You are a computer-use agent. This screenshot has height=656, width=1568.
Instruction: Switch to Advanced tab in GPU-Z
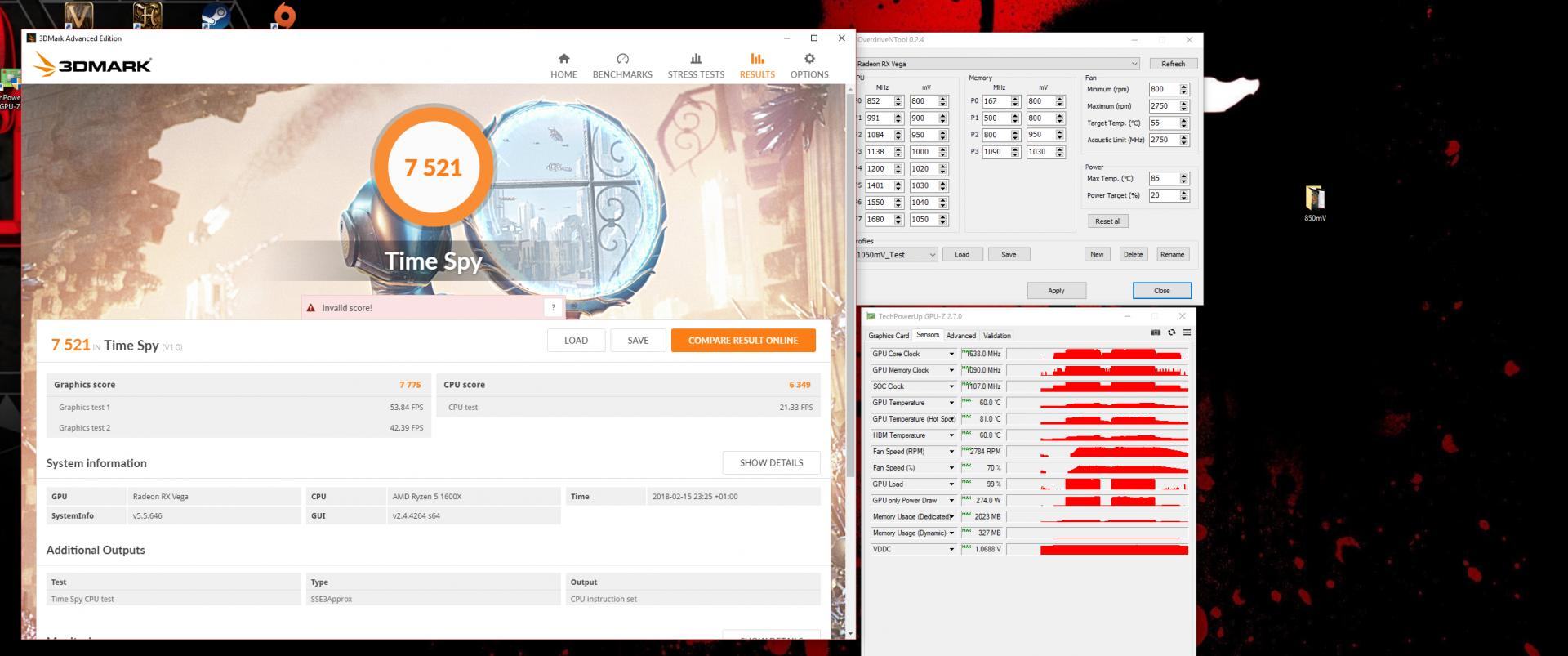(x=960, y=336)
